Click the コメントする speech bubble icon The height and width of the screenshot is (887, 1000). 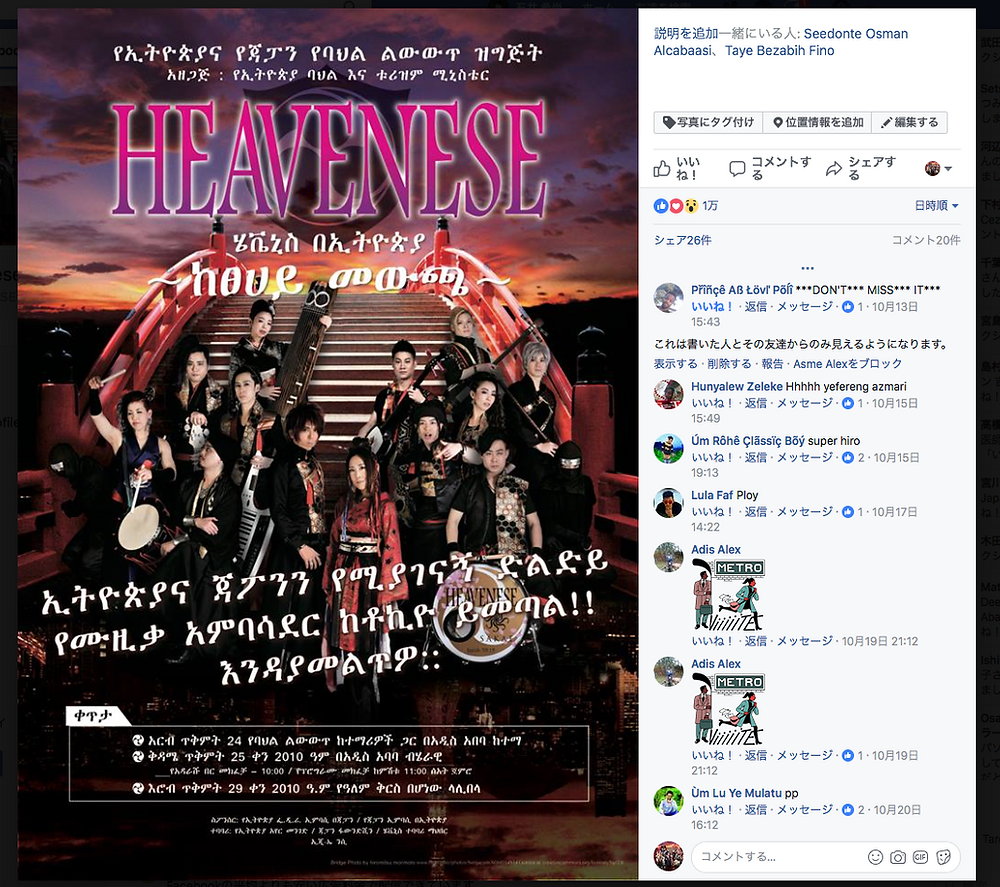point(737,169)
